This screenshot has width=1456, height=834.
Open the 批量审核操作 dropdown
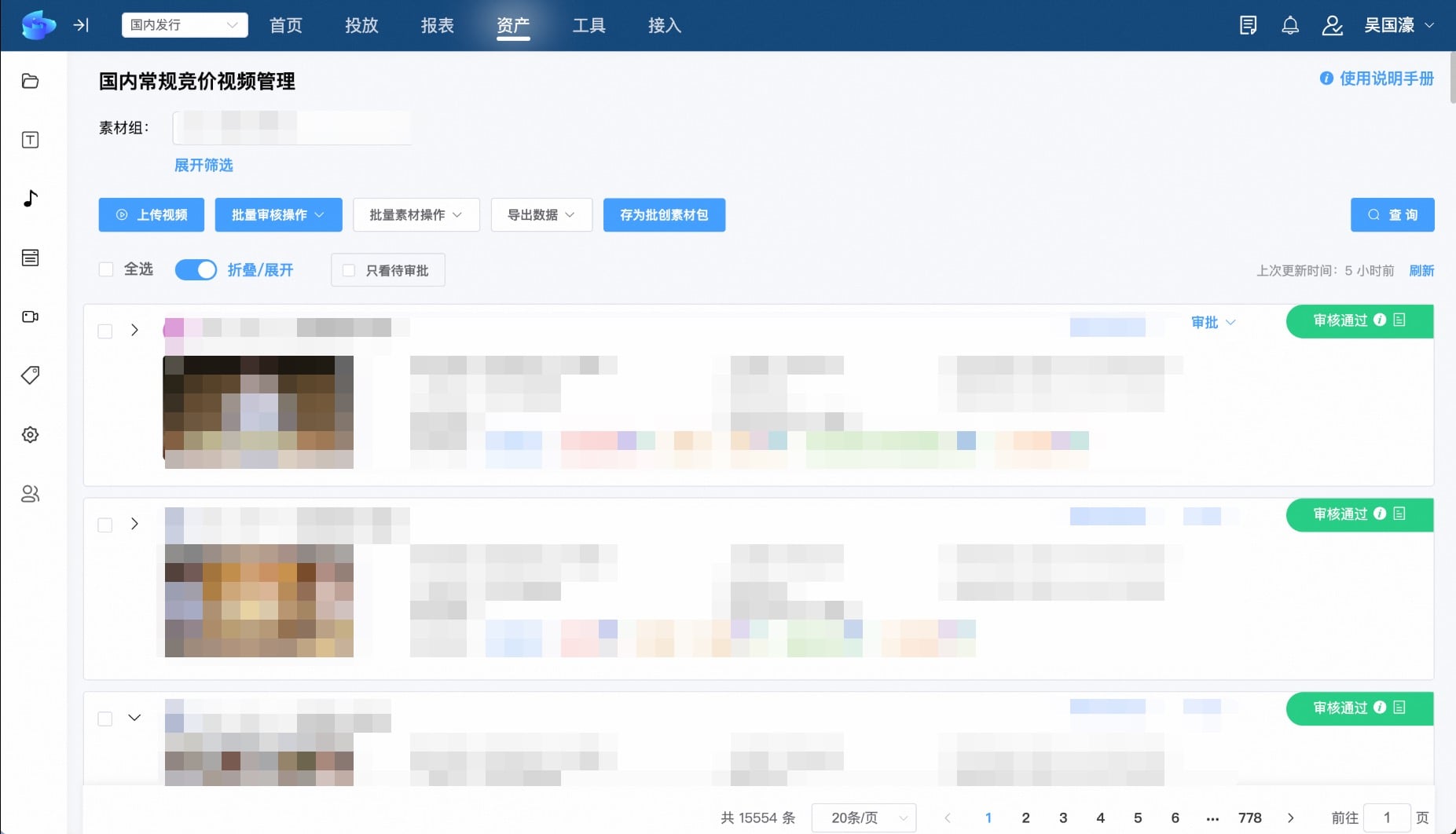click(x=278, y=215)
